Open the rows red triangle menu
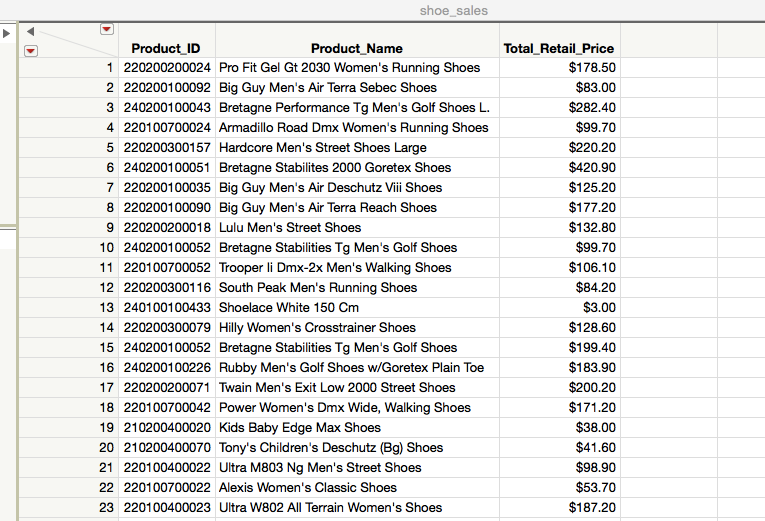The width and height of the screenshot is (765, 521). tap(31, 50)
